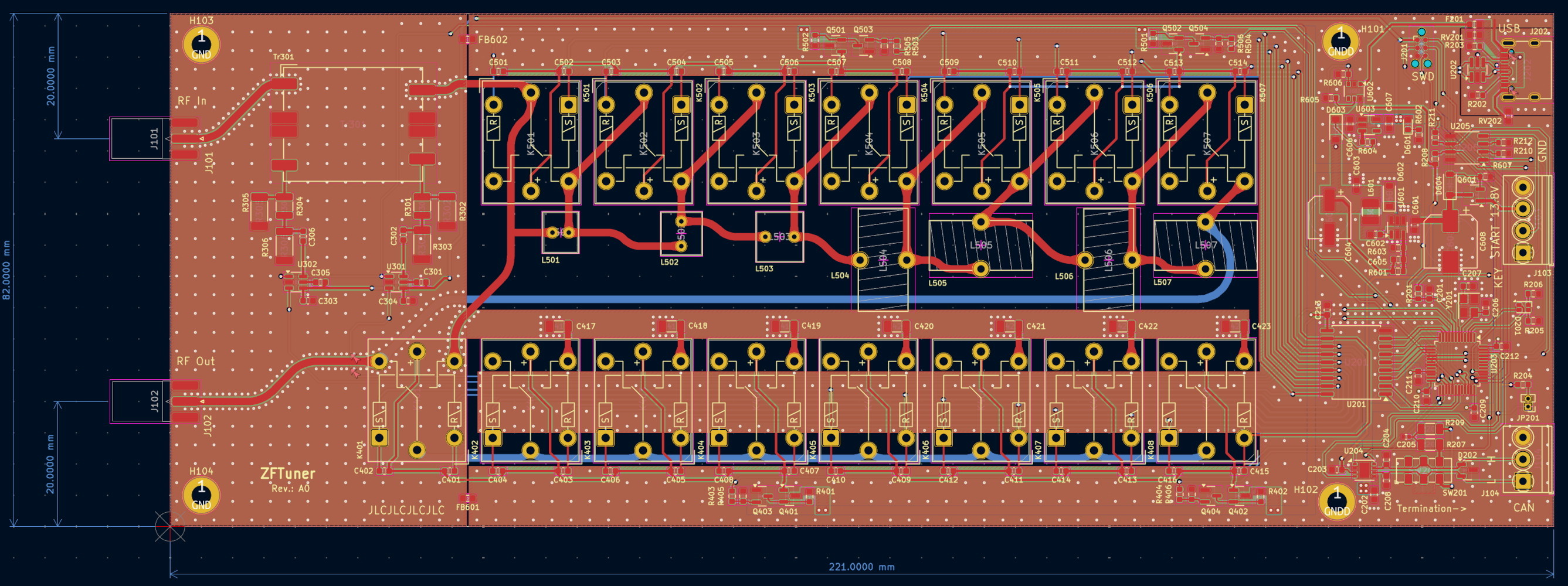
Task: Select the H104 GND mounting hole pad
Action: coord(202,495)
